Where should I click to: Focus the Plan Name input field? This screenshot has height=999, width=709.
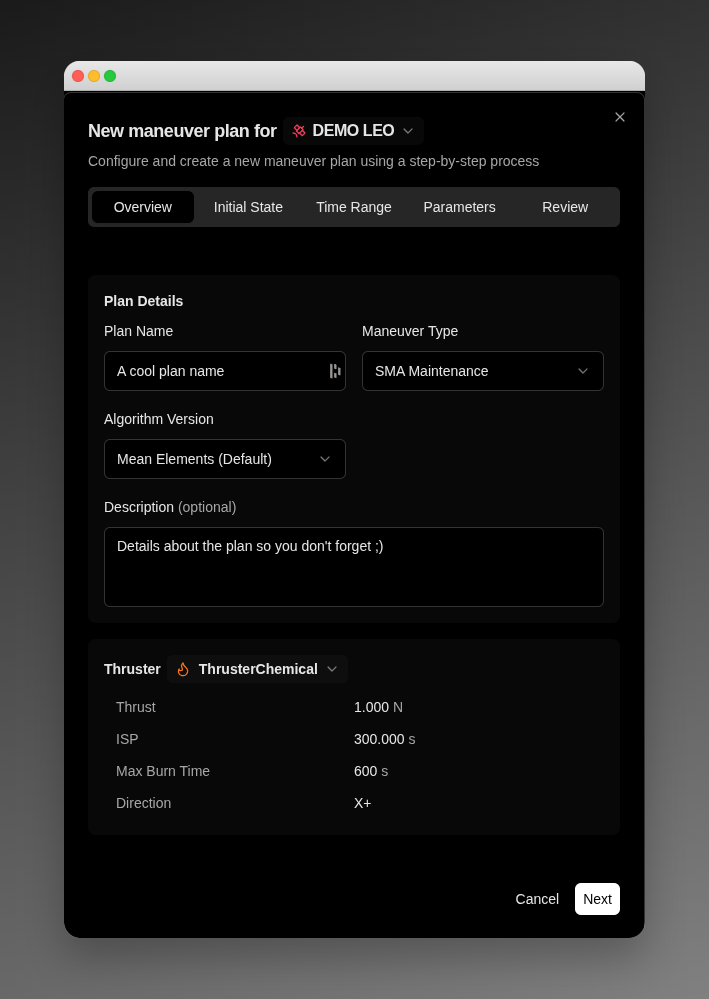(x=225, y=371)
